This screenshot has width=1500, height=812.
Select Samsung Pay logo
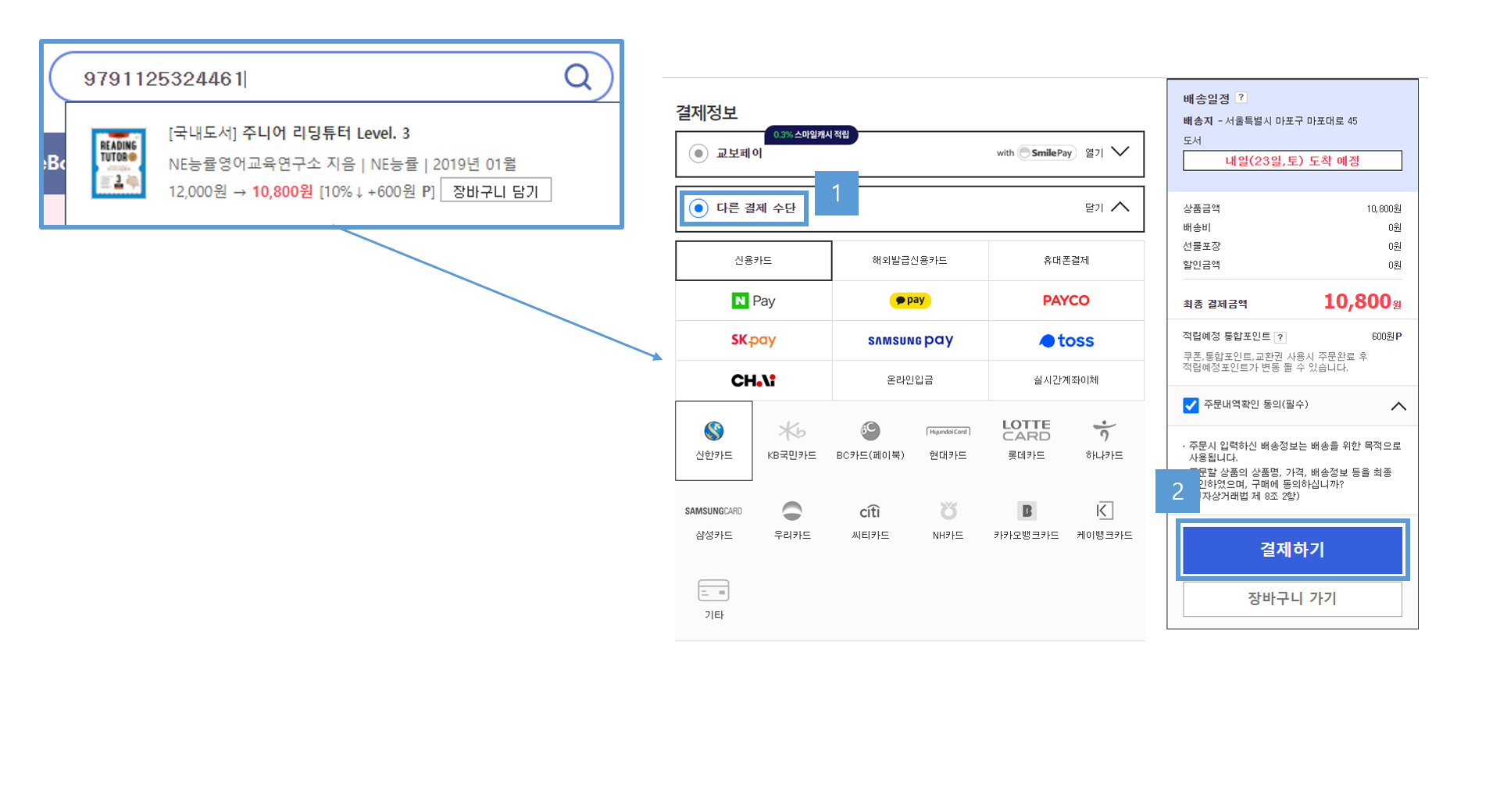(x=910, y=340)
